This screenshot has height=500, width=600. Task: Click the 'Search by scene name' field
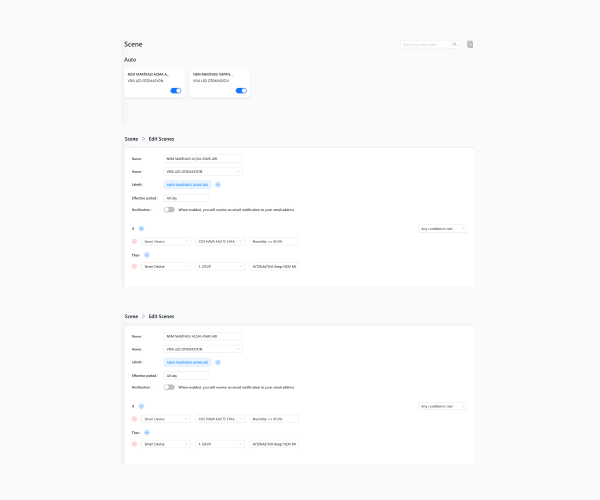(x=426, y=44)
